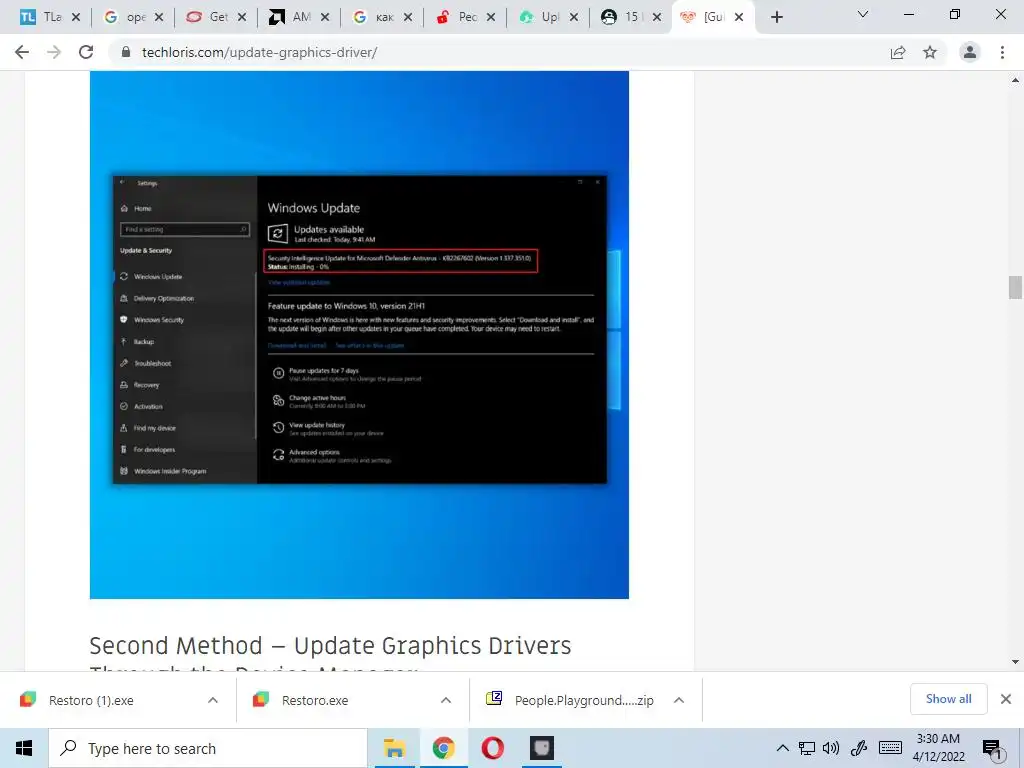1024x768 pixels.
Task: Open the dark app icon on taskbar
Action: coord(541,748)
